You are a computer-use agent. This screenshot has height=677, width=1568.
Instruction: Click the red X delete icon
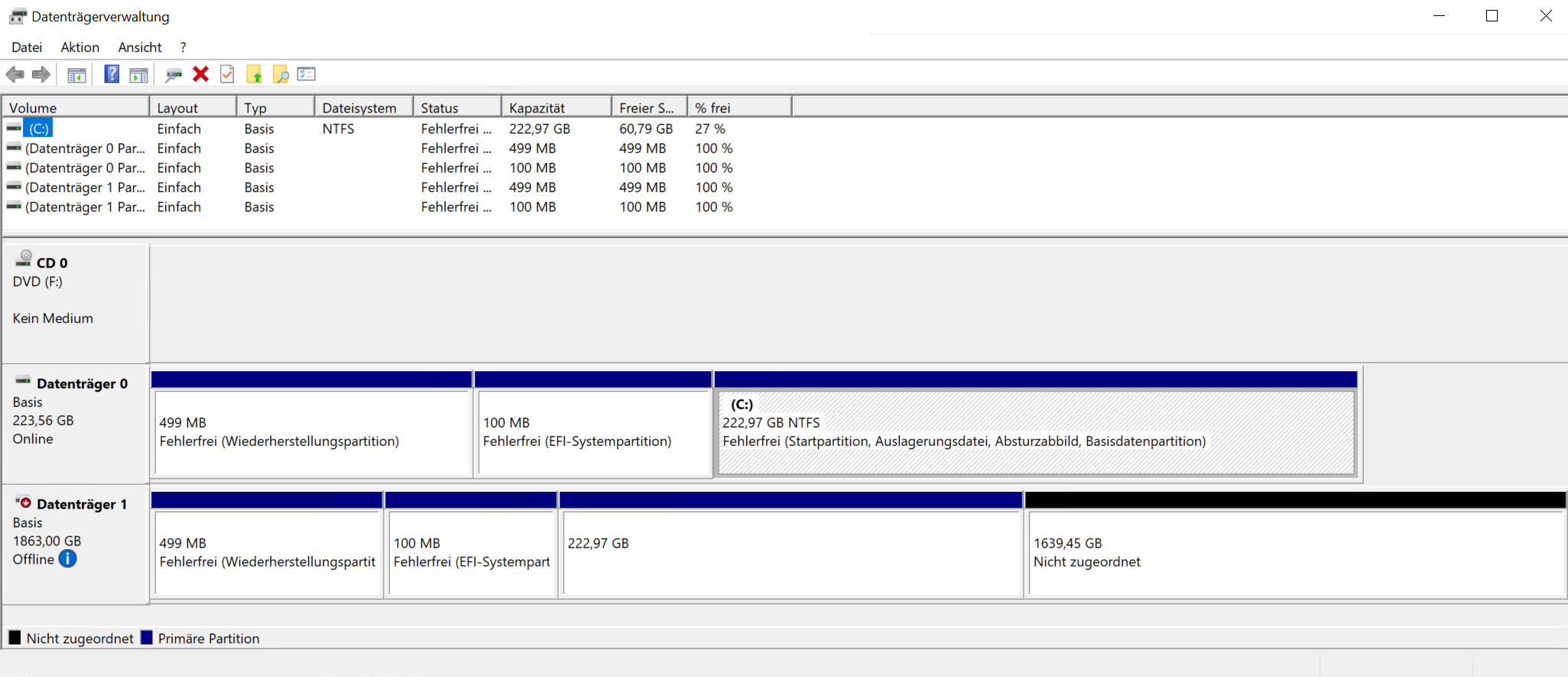click(200, 74)
